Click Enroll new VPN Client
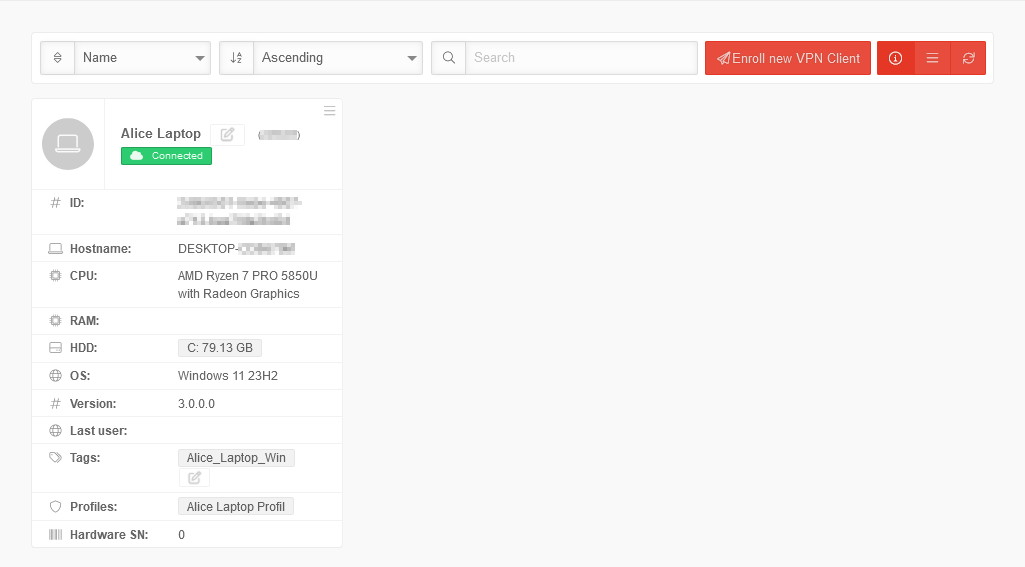 788,58
